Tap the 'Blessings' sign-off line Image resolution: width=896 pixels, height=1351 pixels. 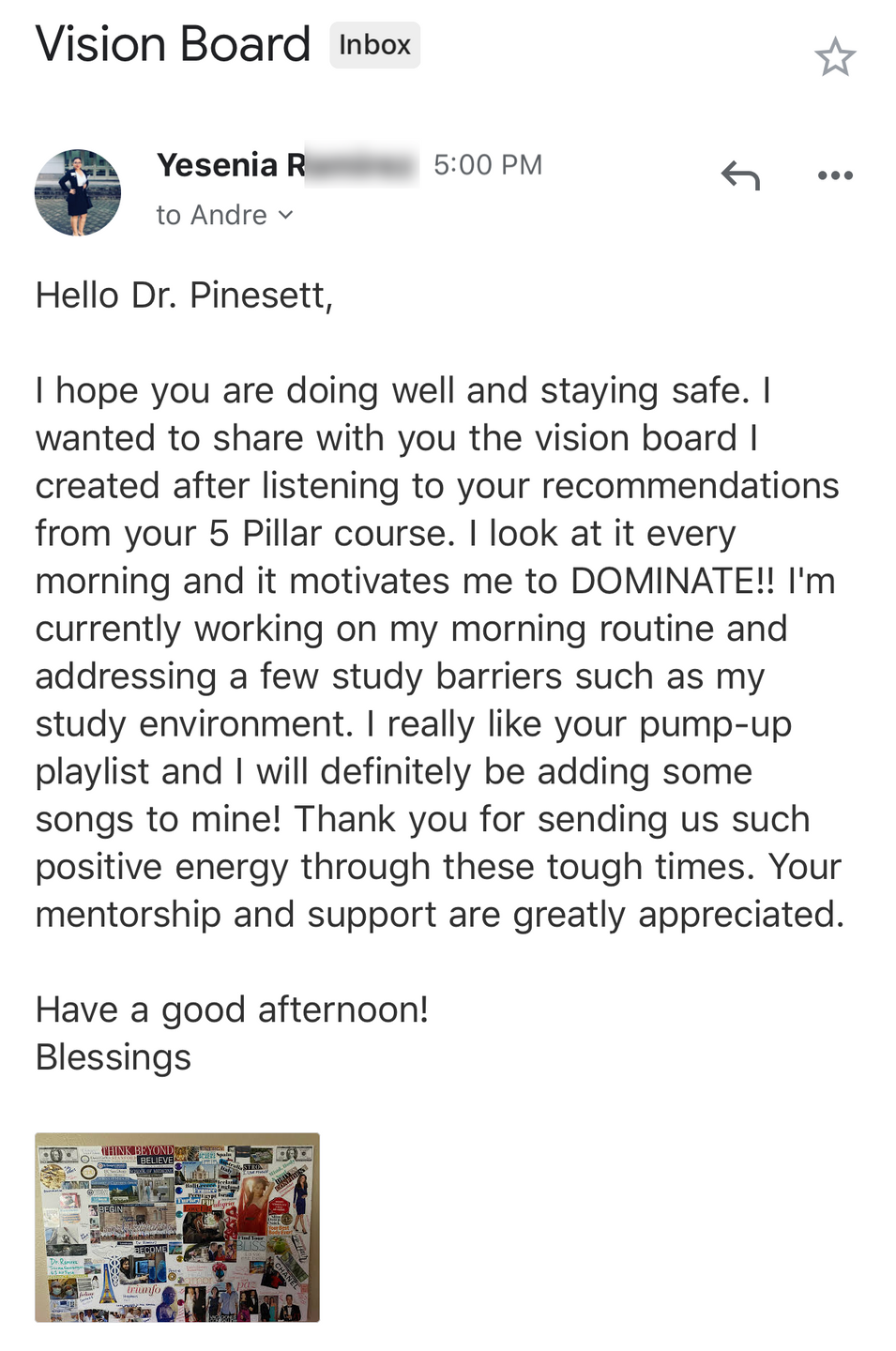point(114,1057)
